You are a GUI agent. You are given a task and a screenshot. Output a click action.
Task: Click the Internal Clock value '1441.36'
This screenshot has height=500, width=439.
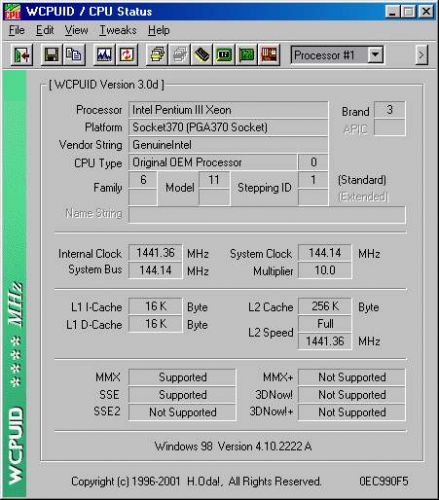pyautogui.click(x=155, y=253)
